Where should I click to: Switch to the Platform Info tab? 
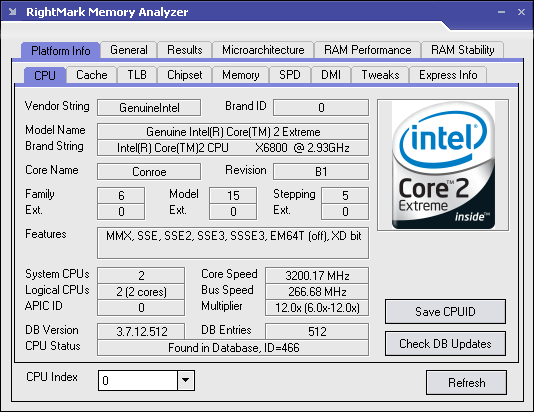[x=61, y=50]
